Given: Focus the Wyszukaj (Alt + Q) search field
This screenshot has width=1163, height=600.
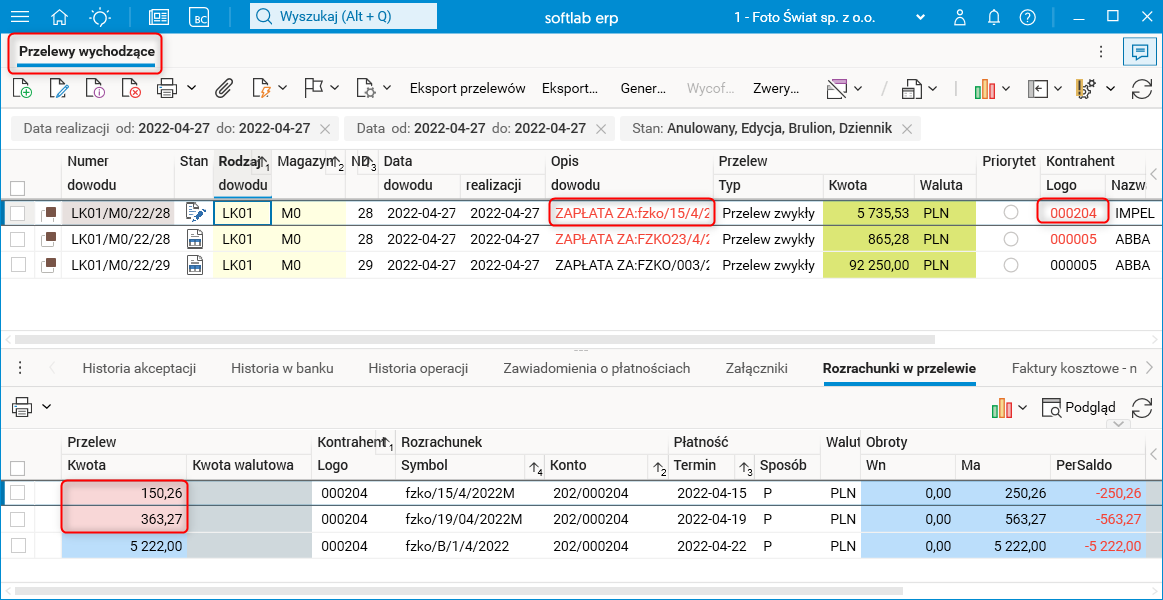Looking at the screenshot, I should (343, 16).
